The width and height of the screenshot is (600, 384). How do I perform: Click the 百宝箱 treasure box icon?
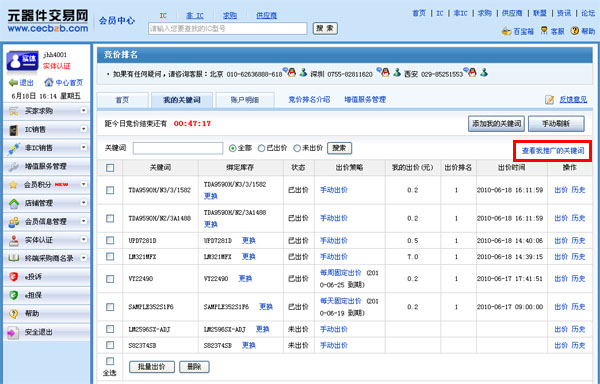pyautogui.click(x=506, y=31)
